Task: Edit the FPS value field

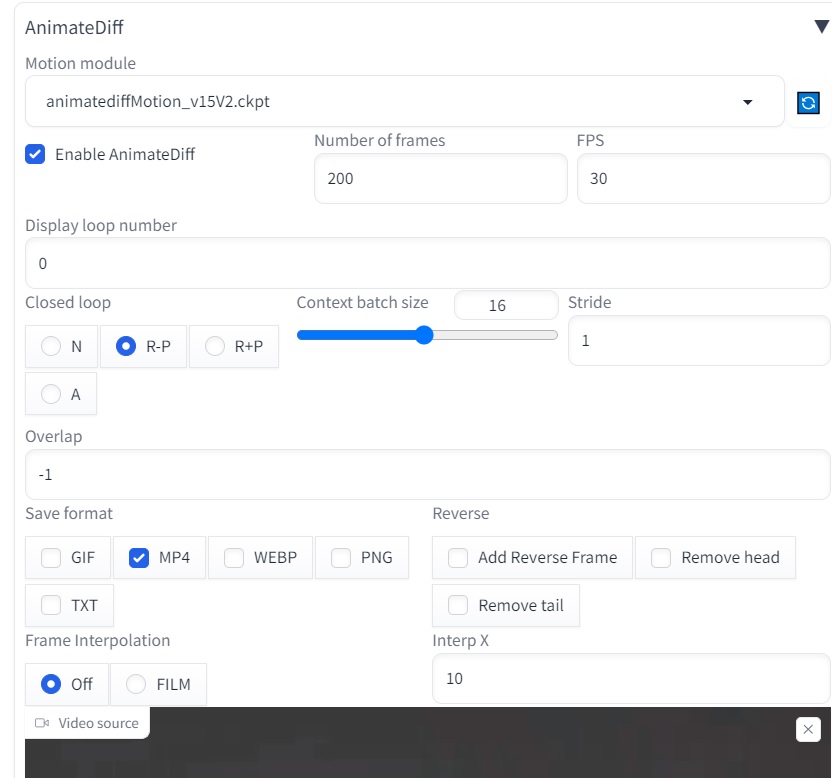Action: [x=704, y=178]
